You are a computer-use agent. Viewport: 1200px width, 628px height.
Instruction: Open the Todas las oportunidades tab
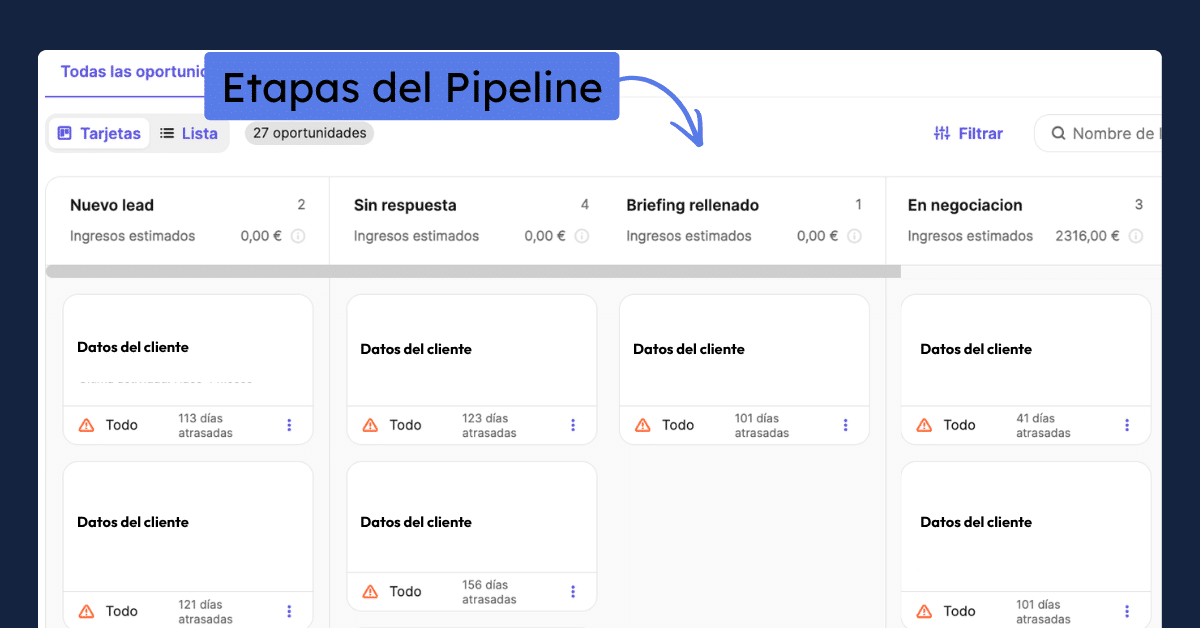pos(133,72)
